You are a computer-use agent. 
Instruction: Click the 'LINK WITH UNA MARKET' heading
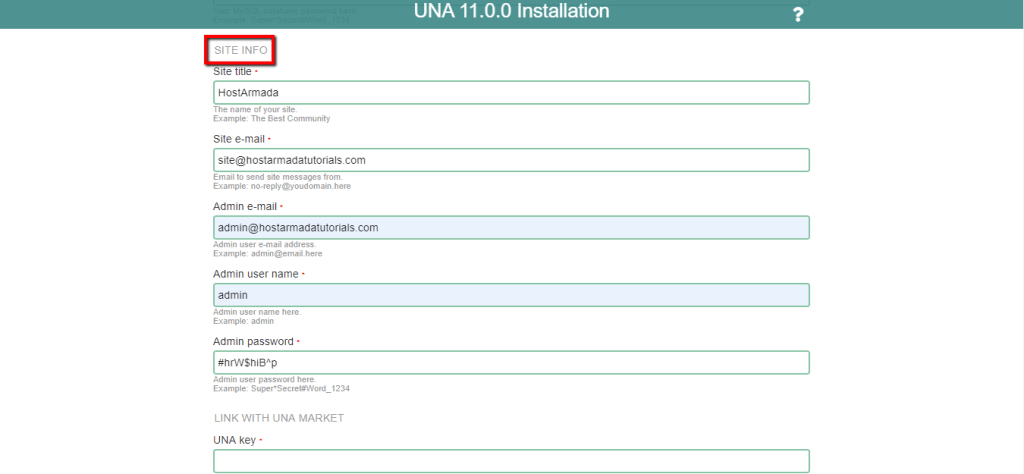tap(279, 418)
